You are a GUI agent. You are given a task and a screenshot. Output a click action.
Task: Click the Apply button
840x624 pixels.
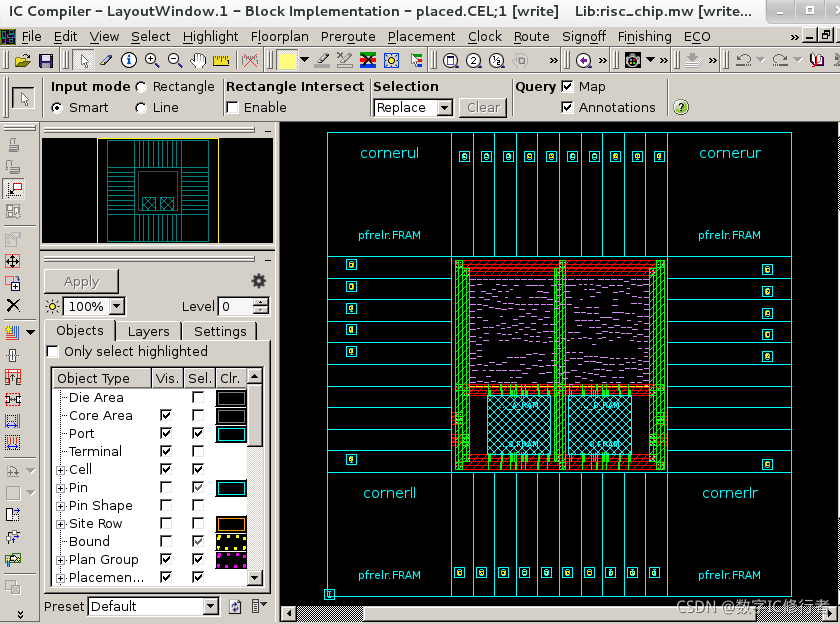(81, 282)
